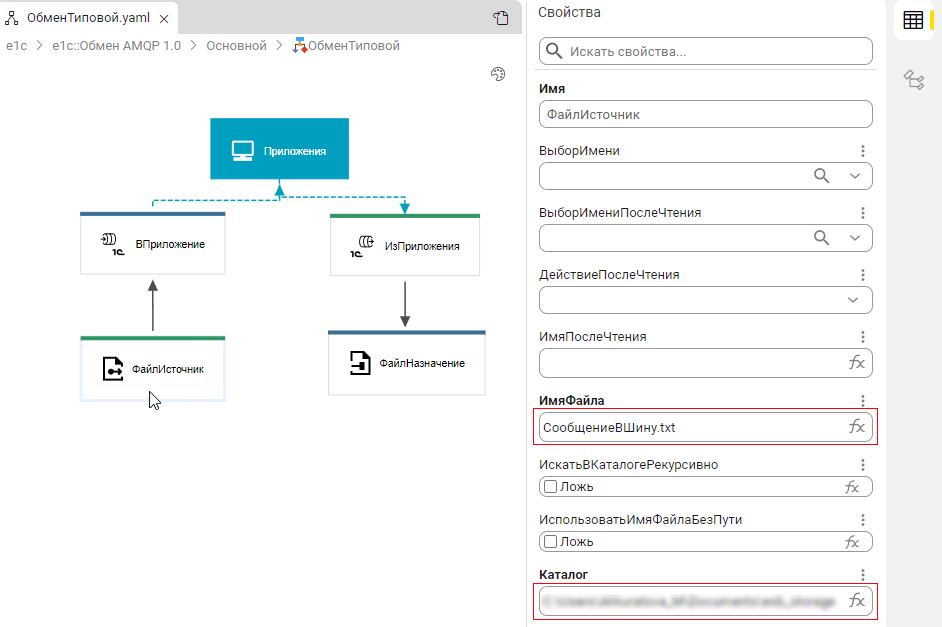The height and width of the screenshot is (627, 942).
Task: Select the ОбменТиповой.yaml tab
Action: click(88, 18)
